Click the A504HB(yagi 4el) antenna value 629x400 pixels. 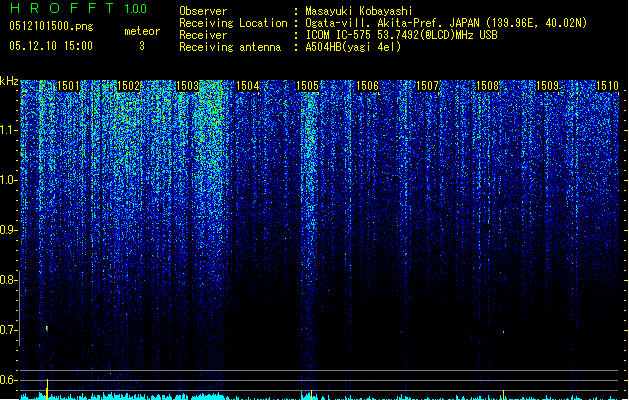[353, 47]
